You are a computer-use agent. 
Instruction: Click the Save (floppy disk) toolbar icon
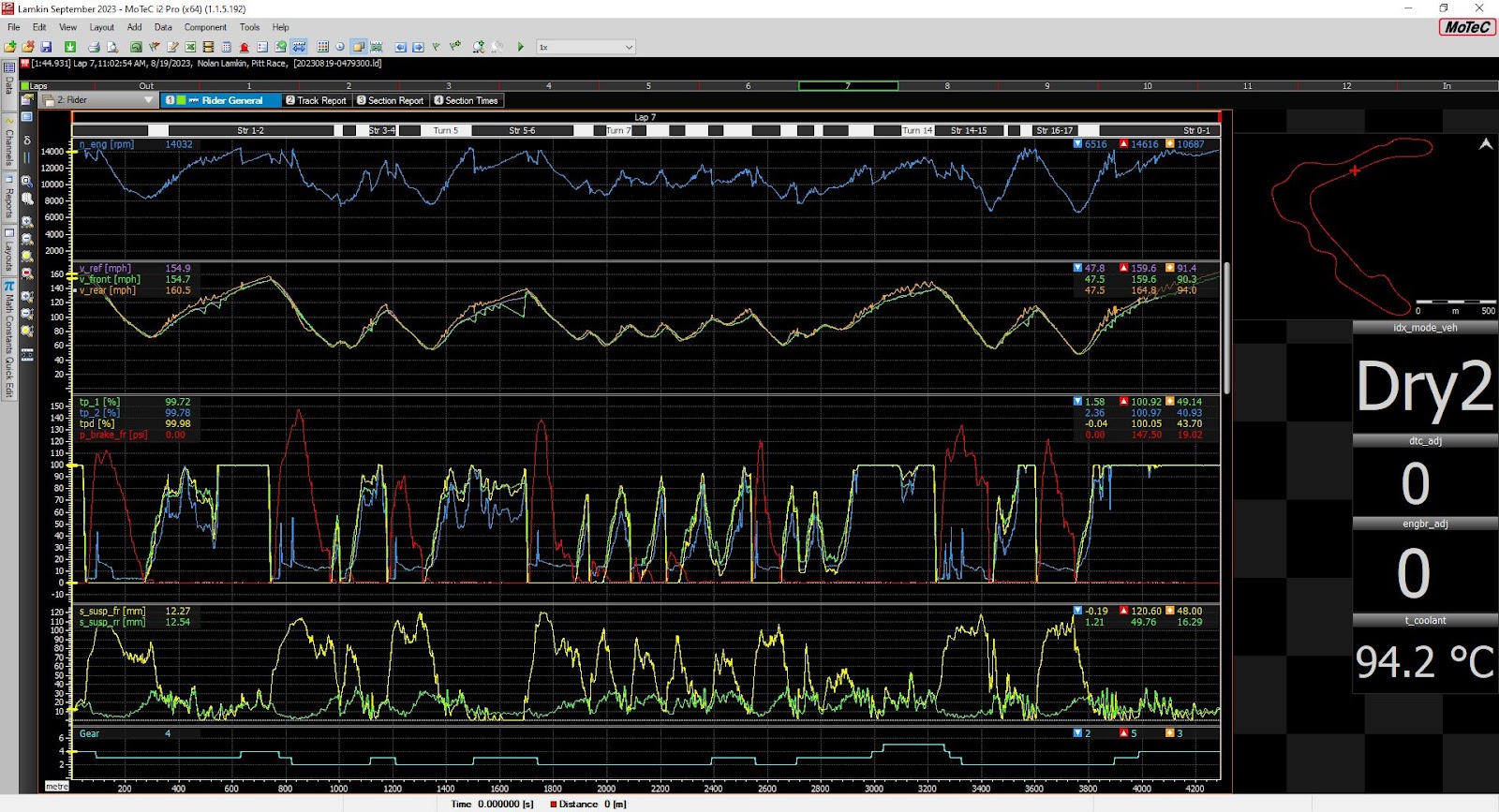(46, 47)
